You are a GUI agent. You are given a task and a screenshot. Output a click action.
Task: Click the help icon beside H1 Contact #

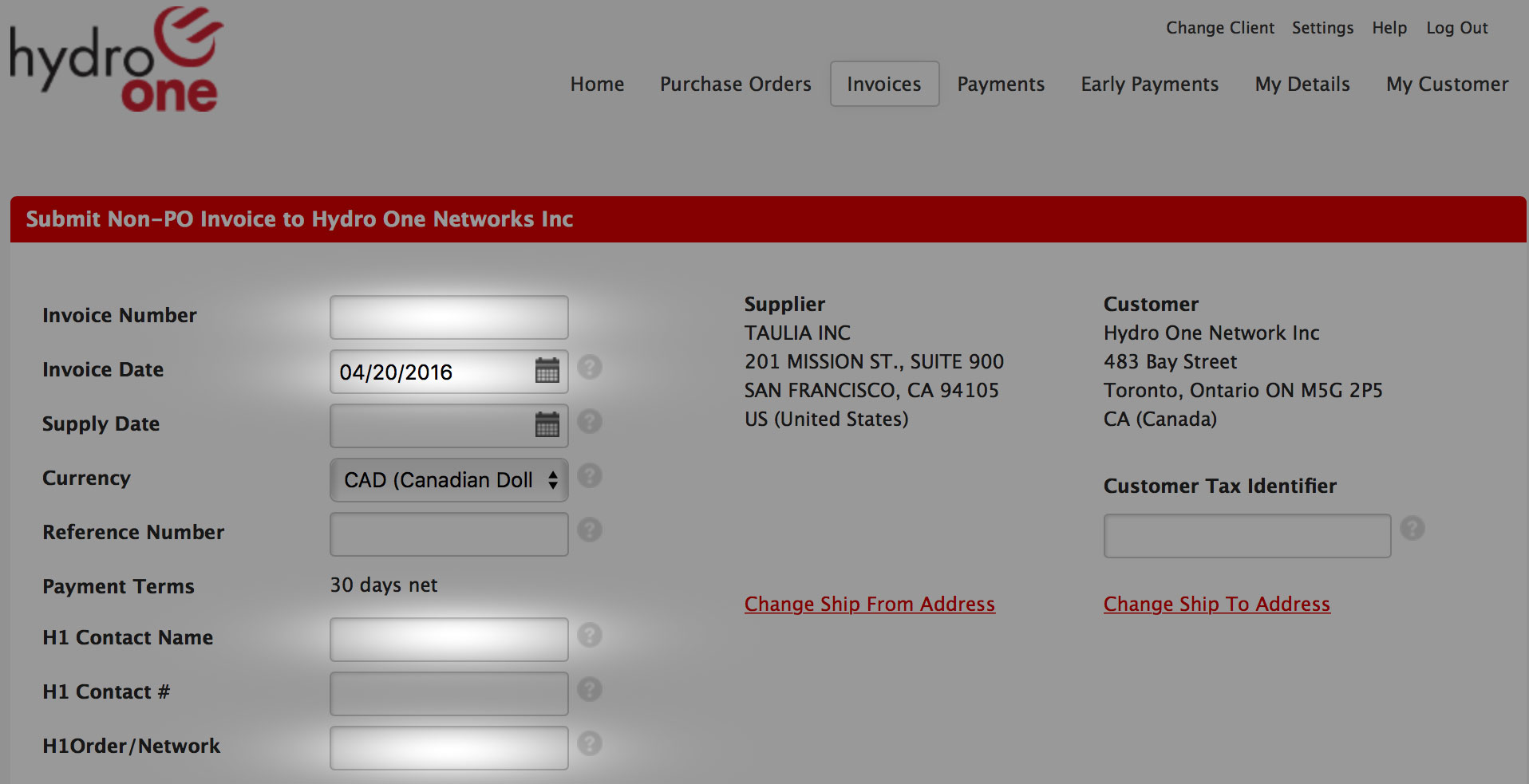pyautogui.click(x=590, y=689)
